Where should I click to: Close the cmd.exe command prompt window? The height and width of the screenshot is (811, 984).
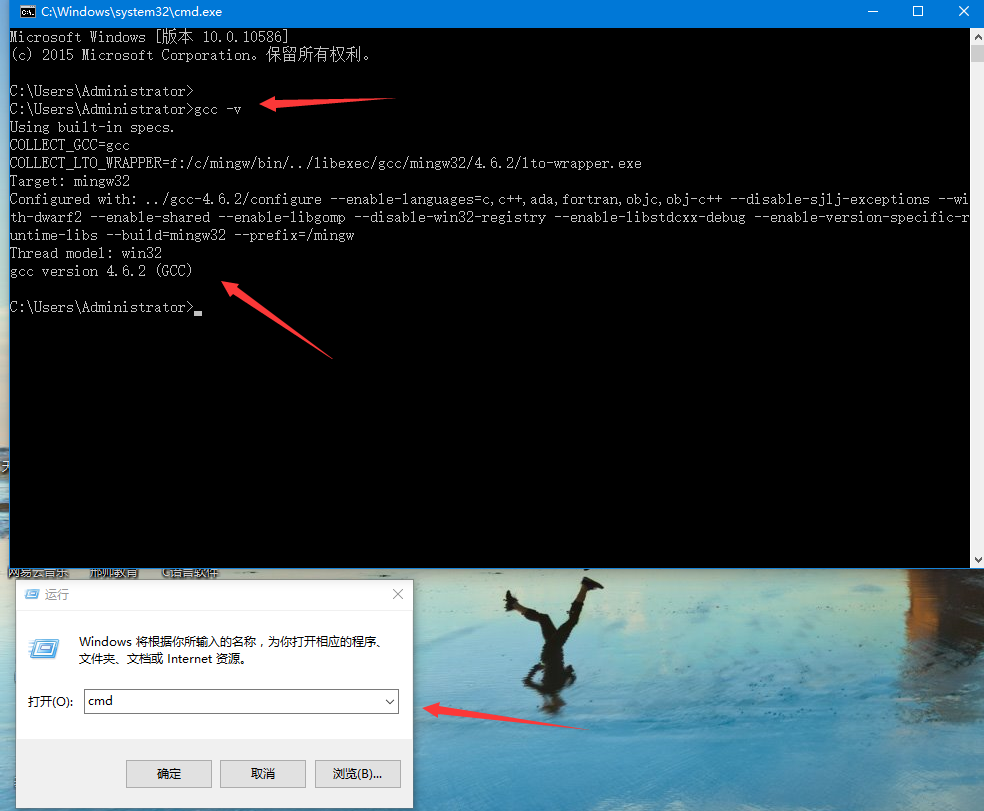click(x=963, y=12)
